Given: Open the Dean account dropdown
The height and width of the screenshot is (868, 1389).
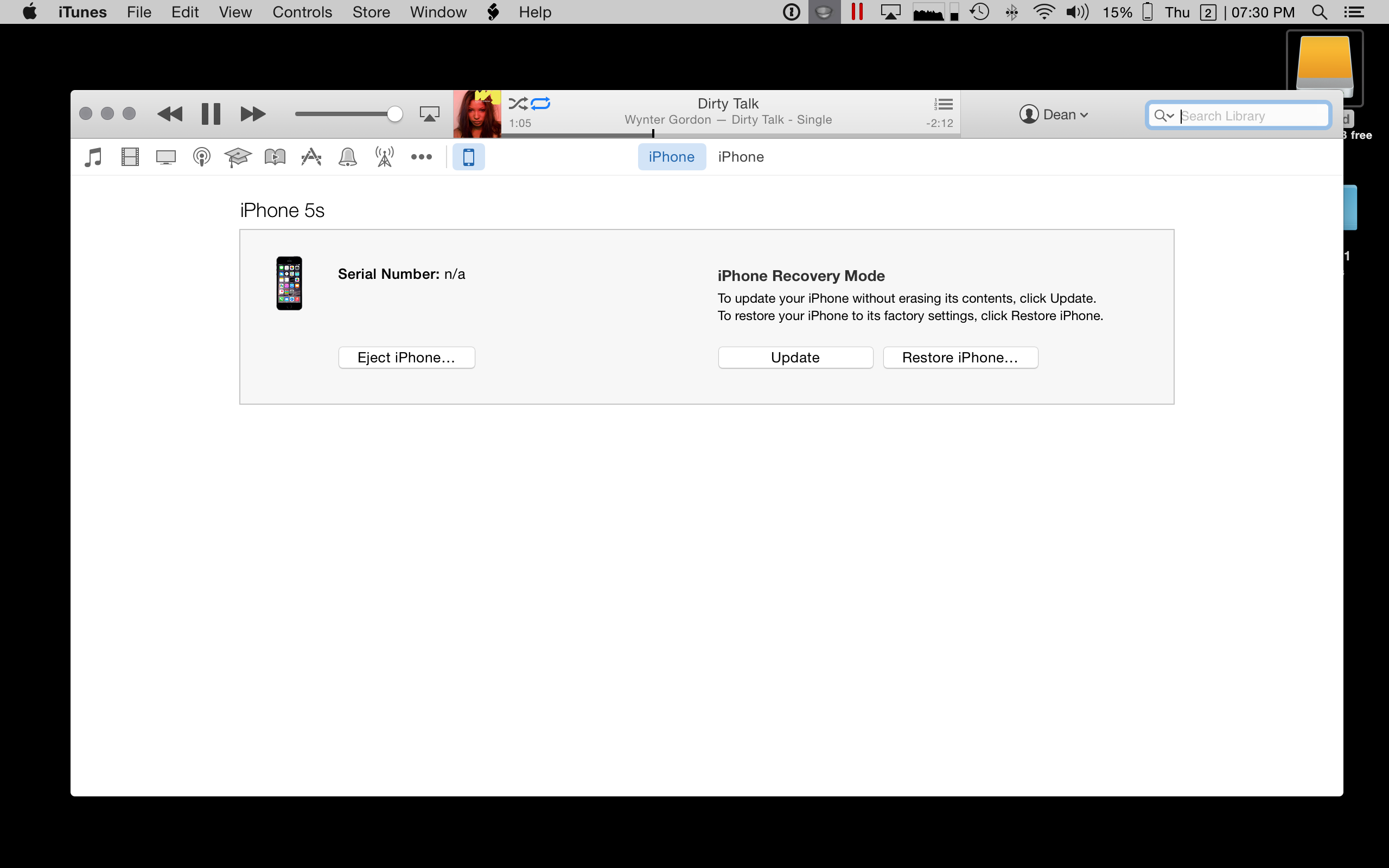Looking at the screenshot, I should pos(1054,115).
